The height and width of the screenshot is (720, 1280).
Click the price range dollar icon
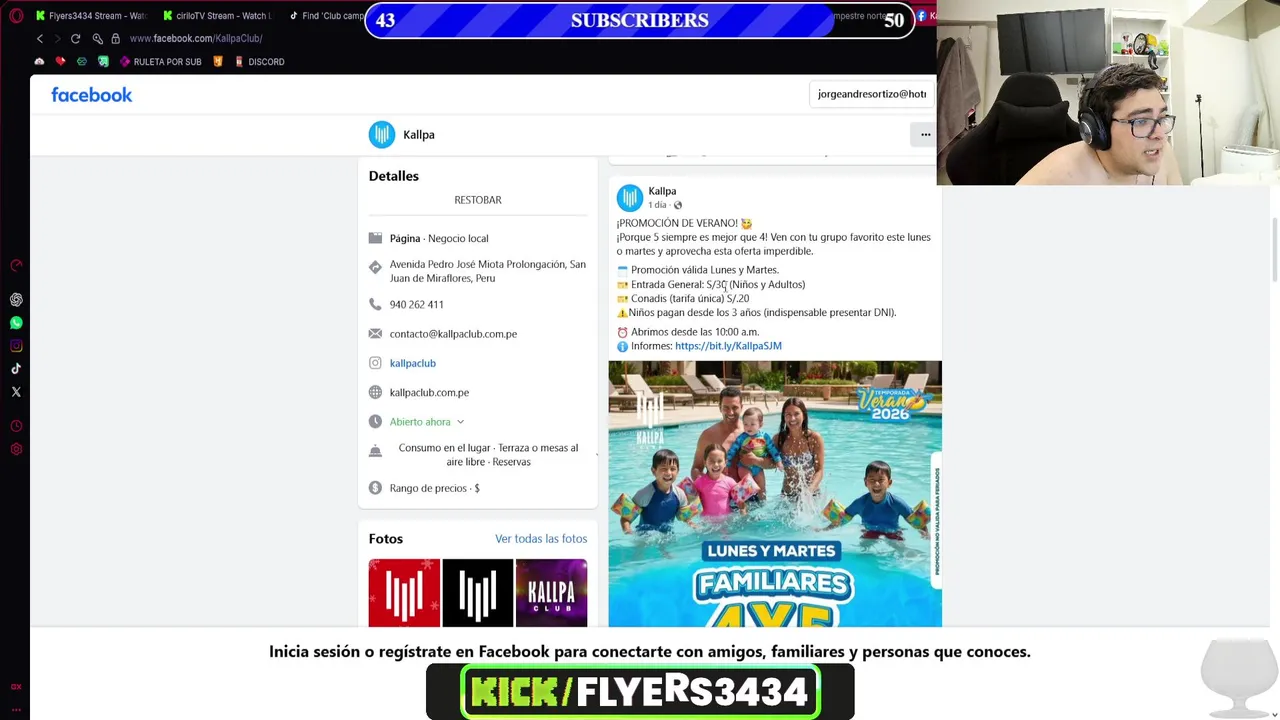click(375, 488)
